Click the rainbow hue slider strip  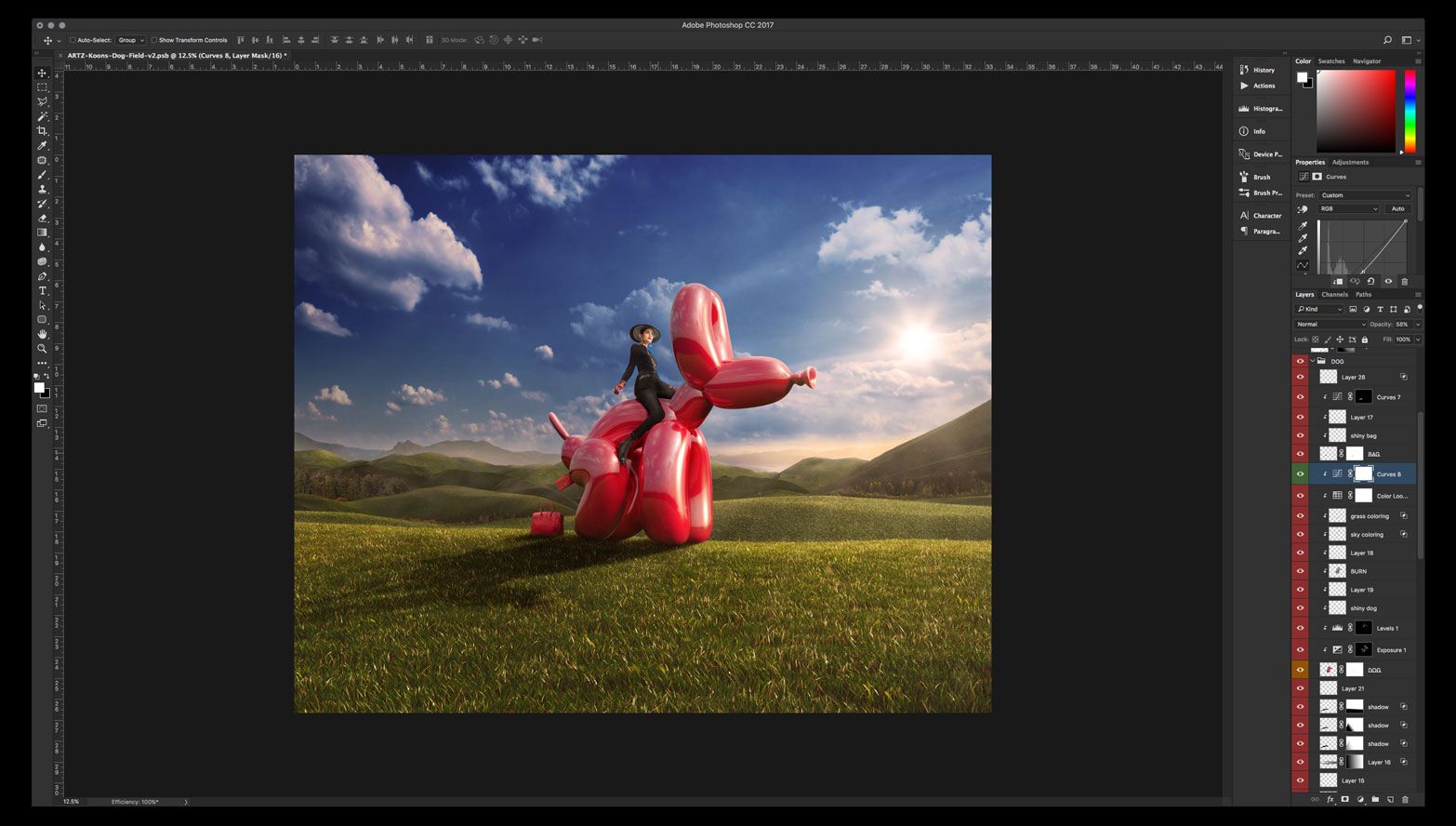(x=1410, y=112)
